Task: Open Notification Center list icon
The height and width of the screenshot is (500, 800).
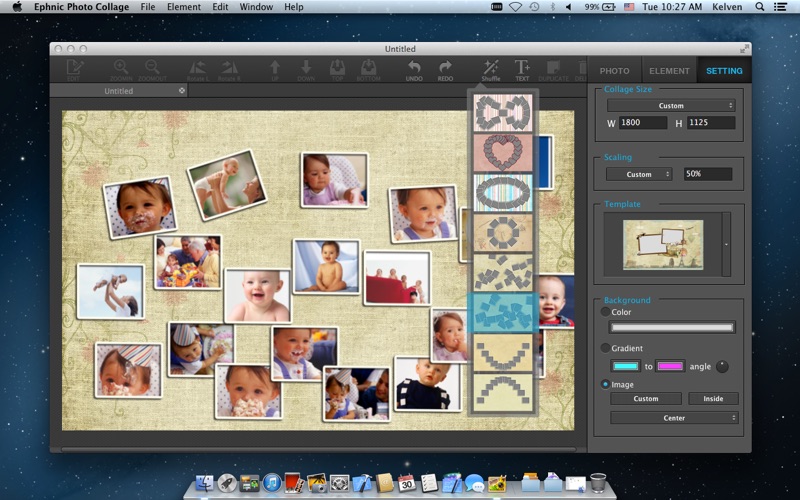Action: coord(780,7)
